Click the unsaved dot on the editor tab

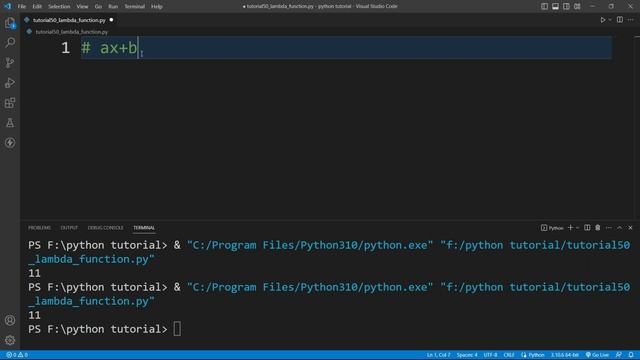(111, 20)
